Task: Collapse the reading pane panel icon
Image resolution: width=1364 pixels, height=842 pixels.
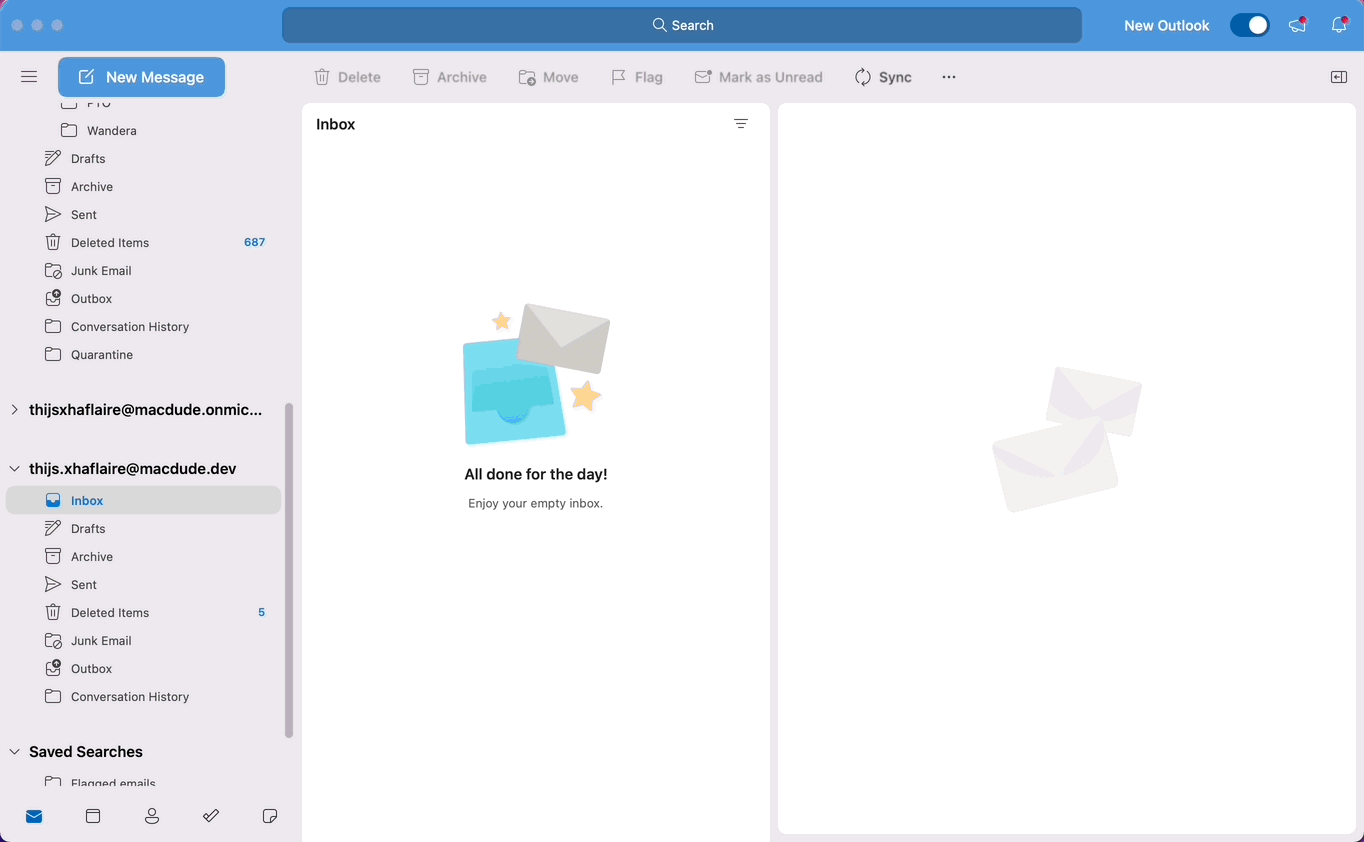Action: pyautogui.click(x=1339, y=77)
